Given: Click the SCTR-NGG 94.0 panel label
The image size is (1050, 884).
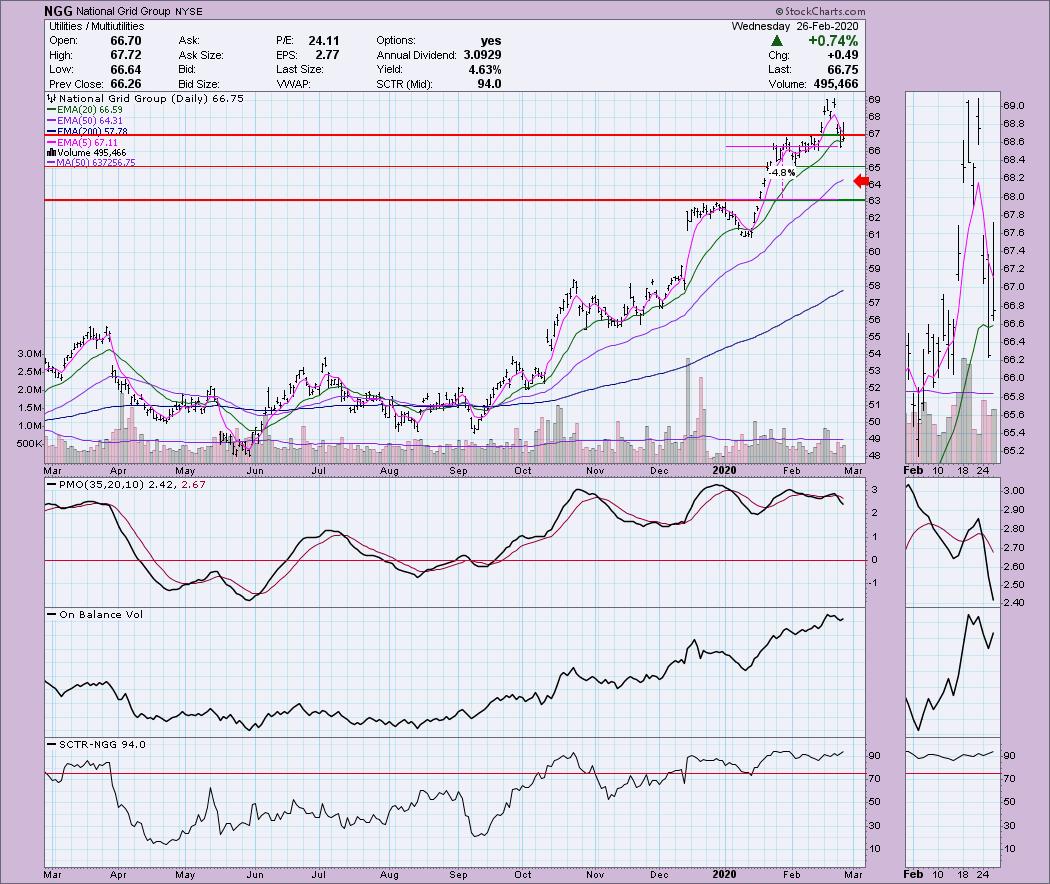Looking at the screenshot, I should pos(102,744).
